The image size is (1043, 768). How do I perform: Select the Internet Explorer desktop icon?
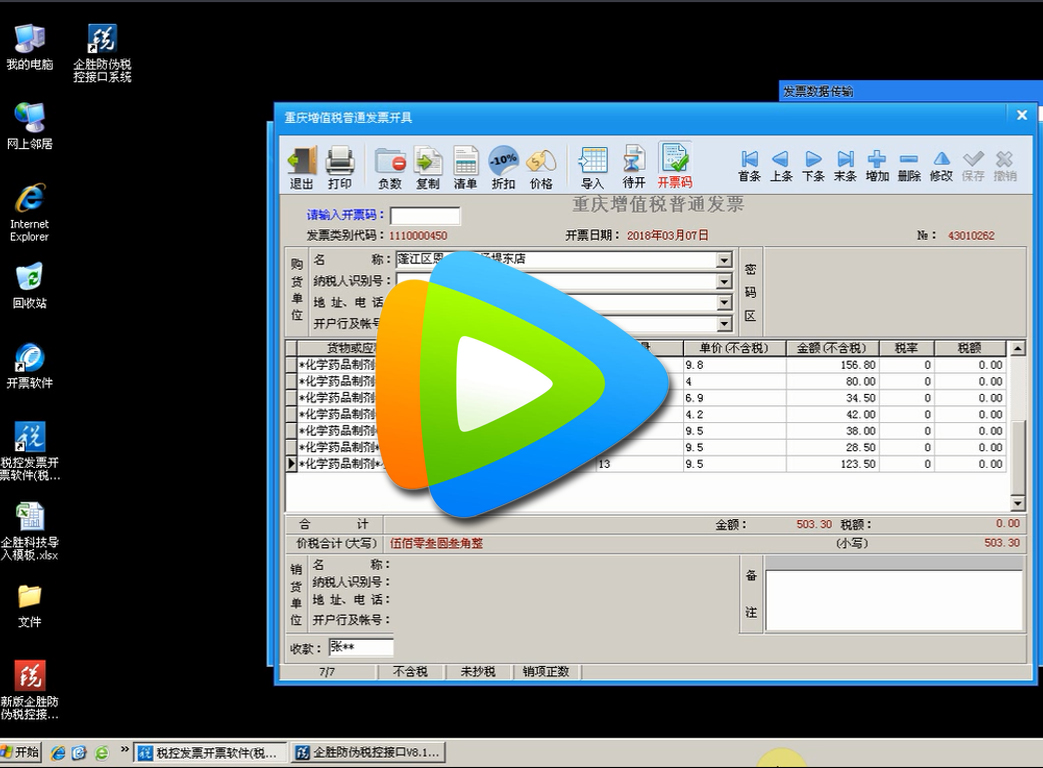pos(29,212)
